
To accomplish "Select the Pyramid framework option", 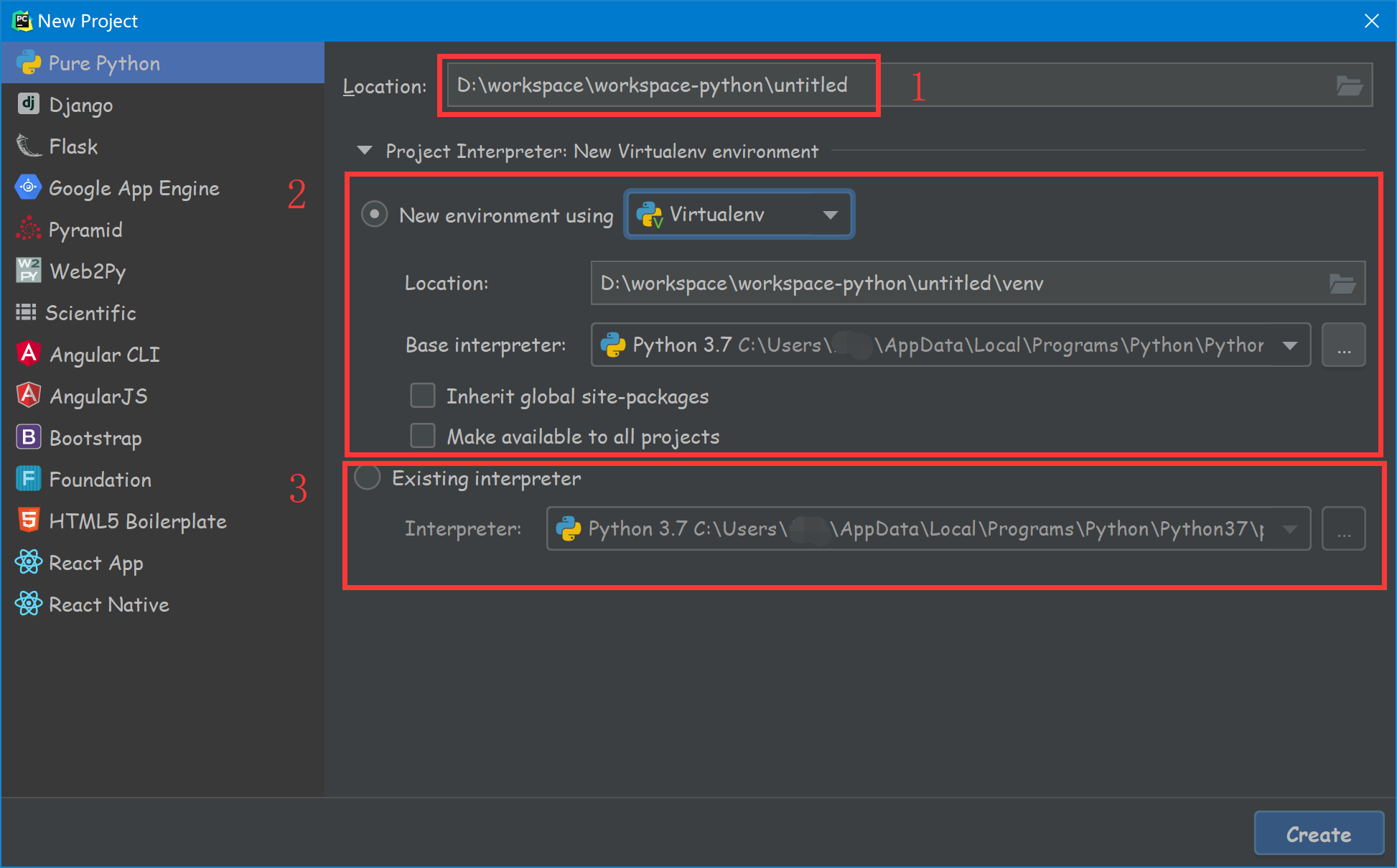I will pyautogui.click(x=85, y=229).
